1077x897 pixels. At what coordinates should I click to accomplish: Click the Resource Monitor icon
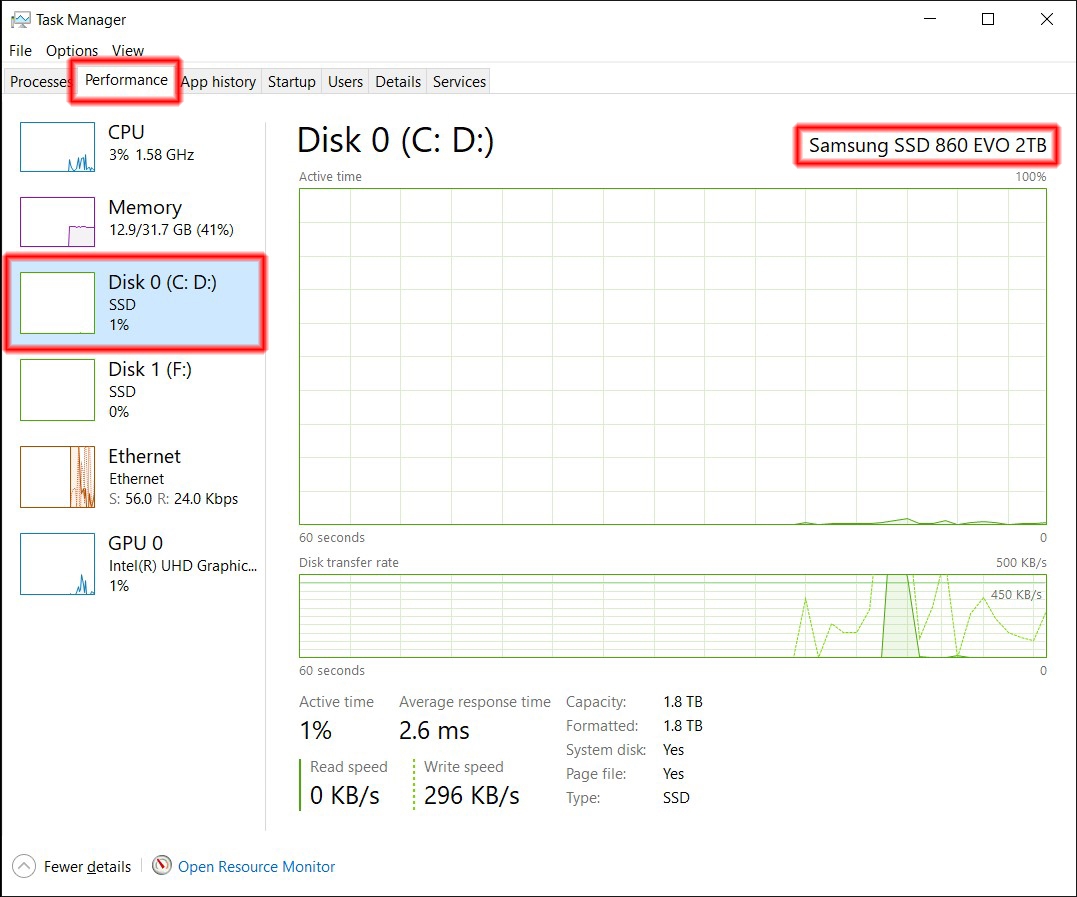(162, 866)
